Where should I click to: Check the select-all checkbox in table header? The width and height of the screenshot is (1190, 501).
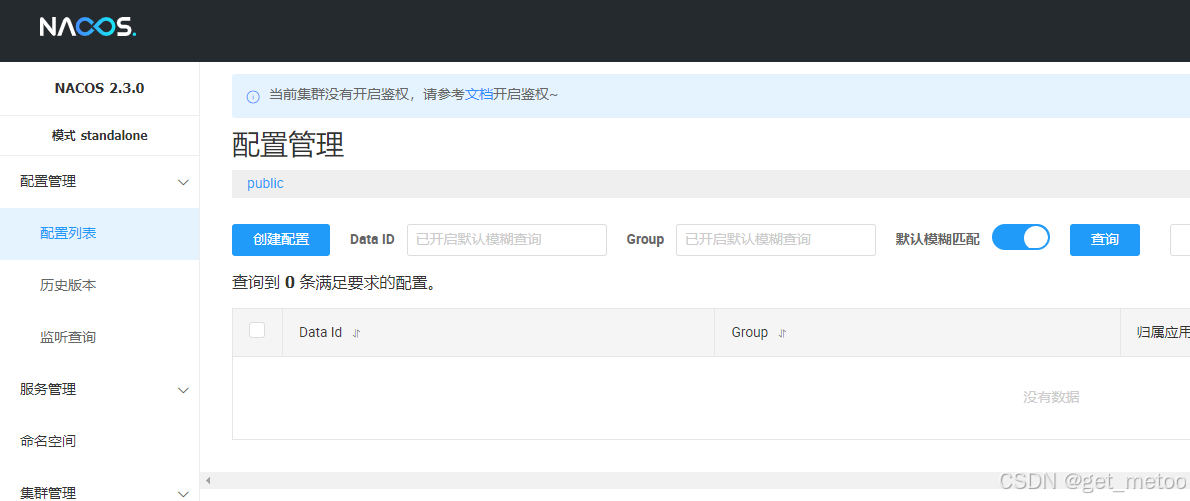(257, 330)
